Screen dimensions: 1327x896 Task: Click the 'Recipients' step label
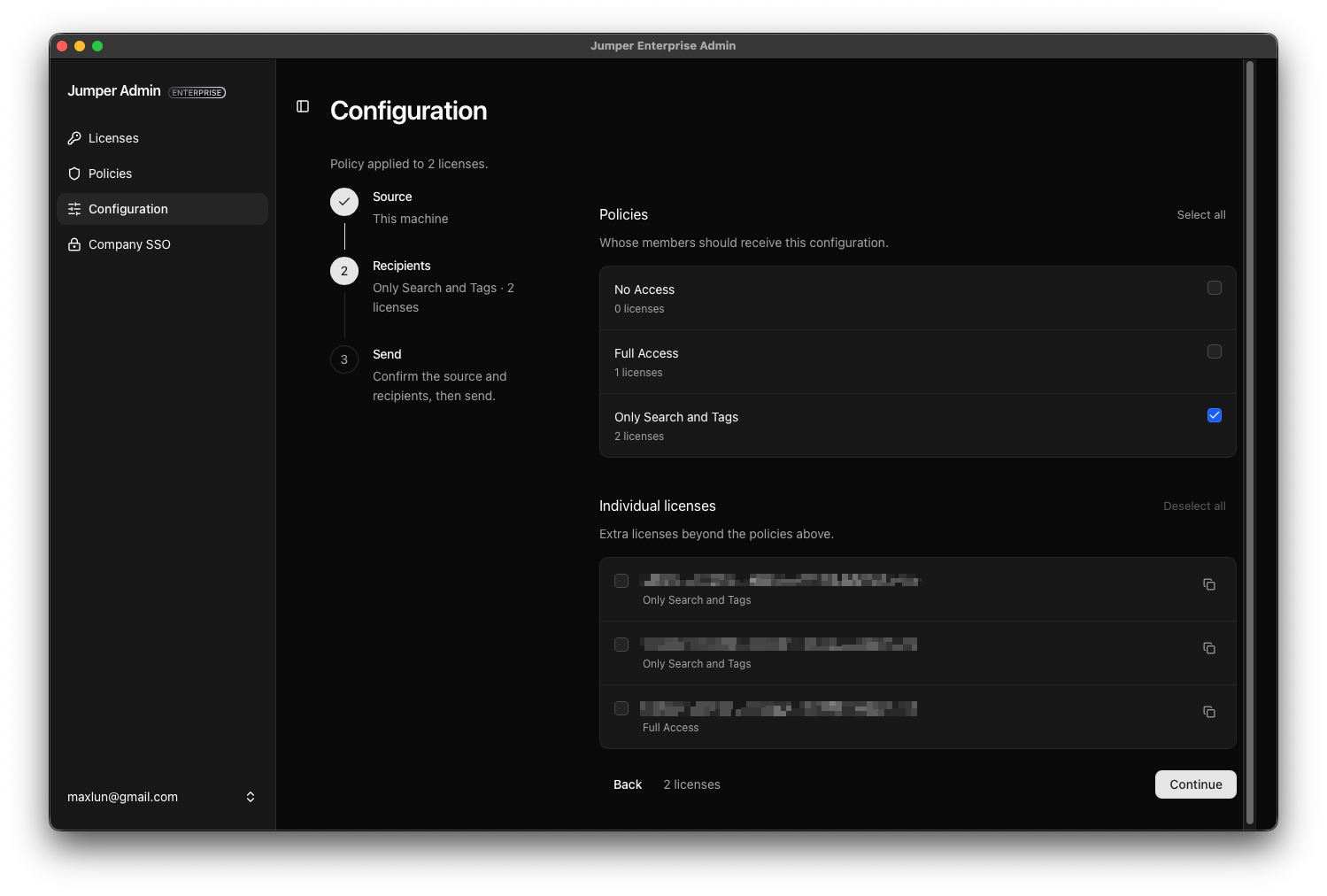coord(402,266)
